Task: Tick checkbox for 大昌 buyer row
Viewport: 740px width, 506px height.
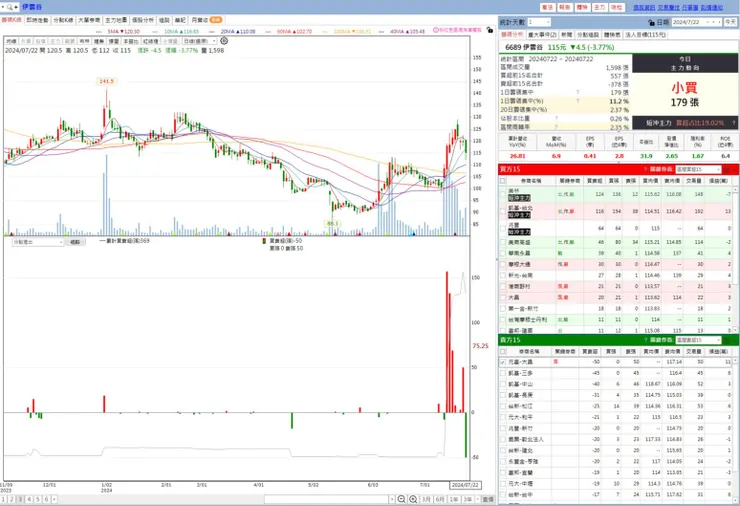Action: (503, 297)
